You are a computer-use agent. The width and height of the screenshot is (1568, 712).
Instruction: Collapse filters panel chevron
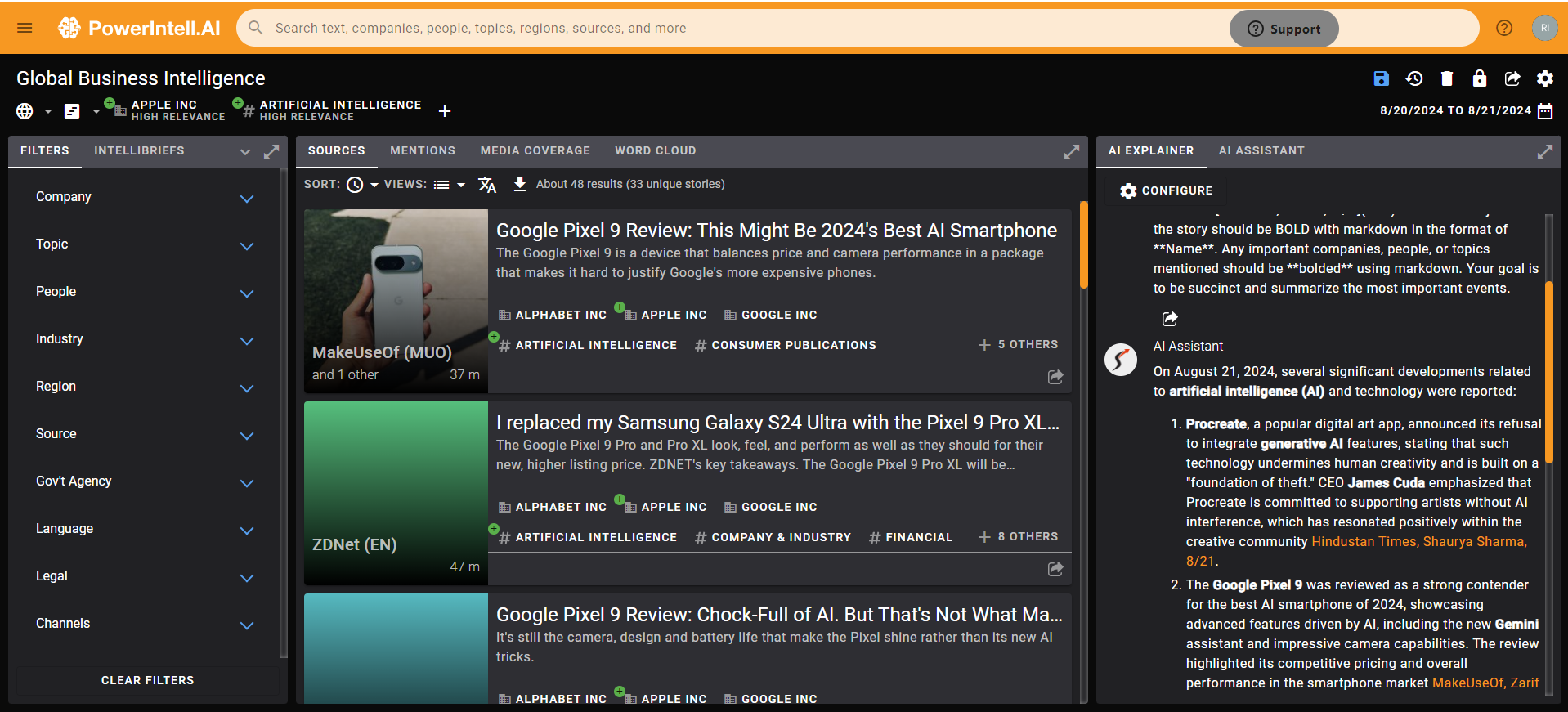point(245,152)
